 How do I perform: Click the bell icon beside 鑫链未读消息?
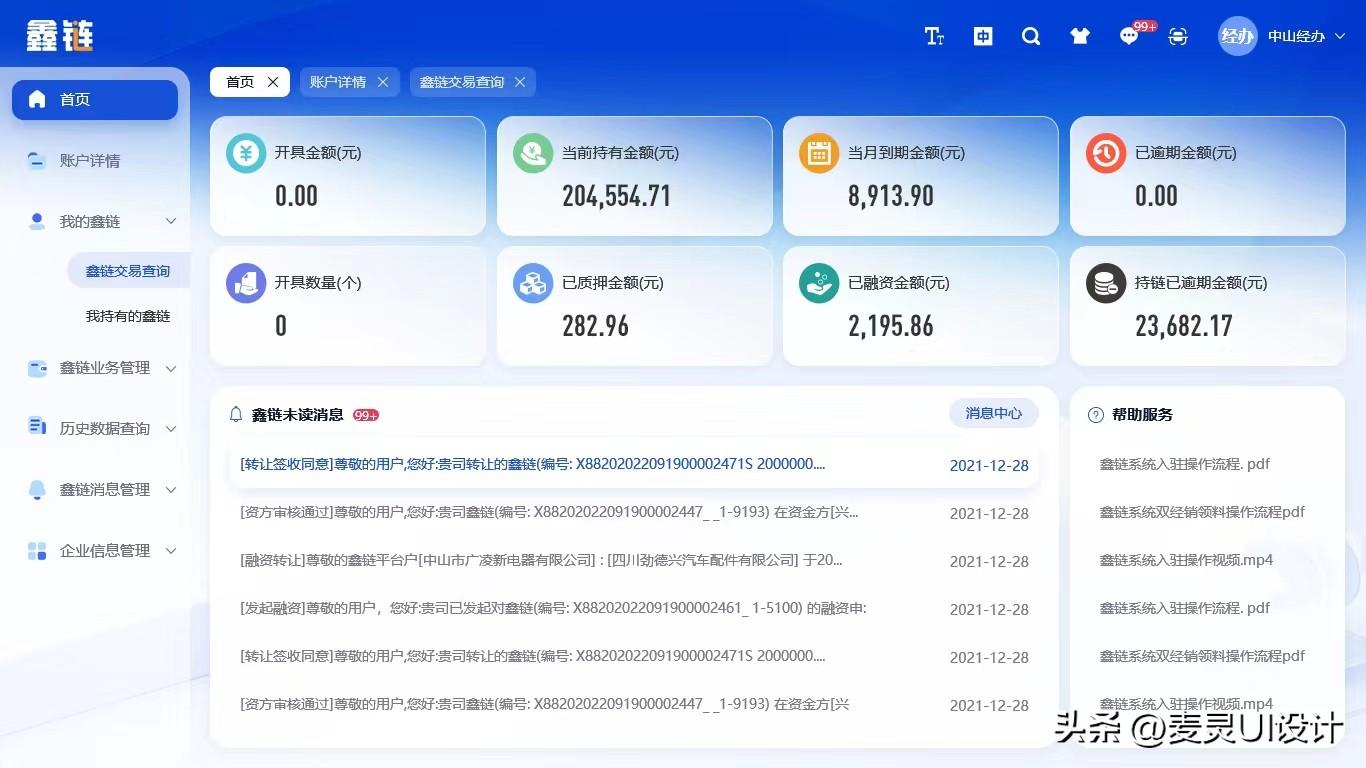(236, 414)
